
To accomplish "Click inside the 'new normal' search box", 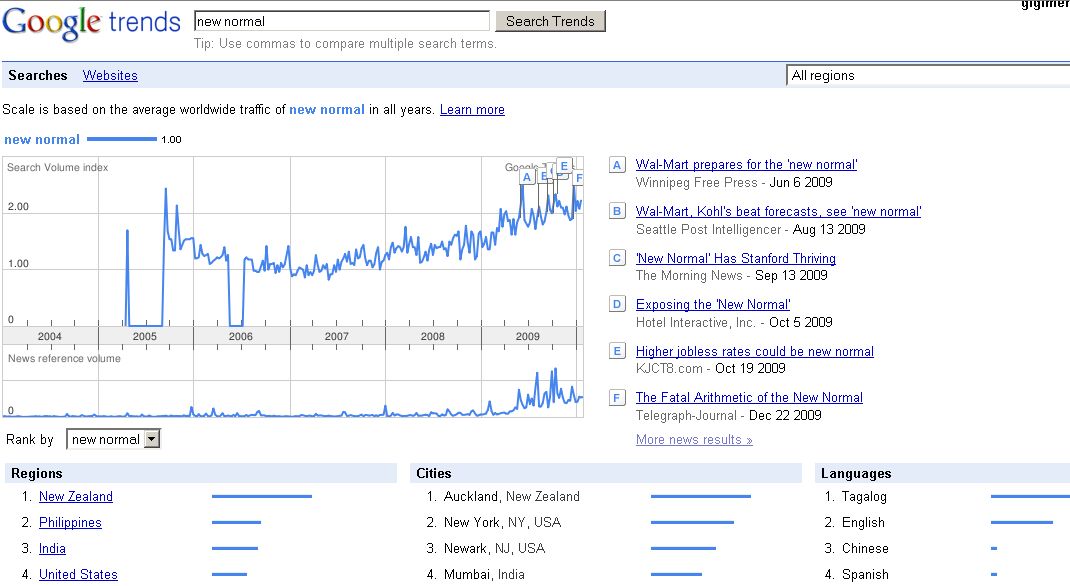I will click(341, 21).
